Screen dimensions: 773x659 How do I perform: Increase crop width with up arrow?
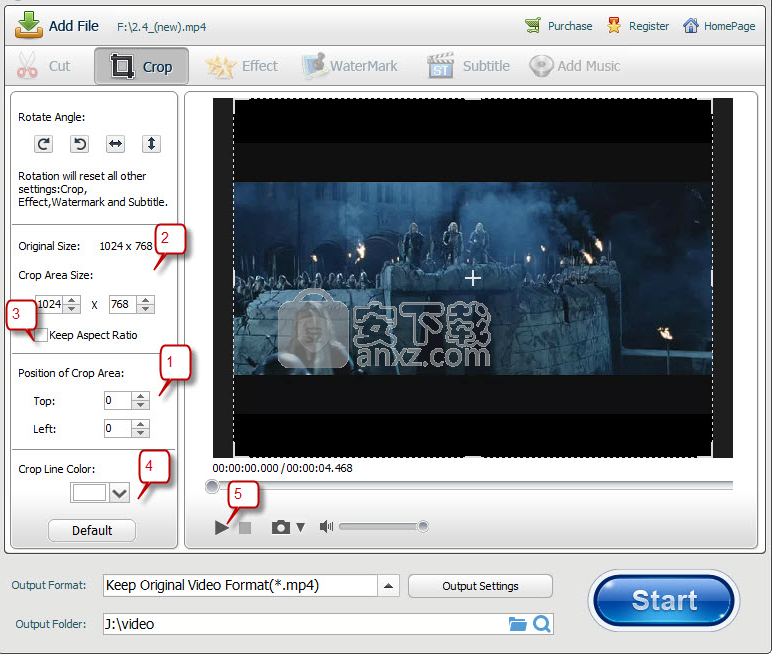(x=72, y=300)
